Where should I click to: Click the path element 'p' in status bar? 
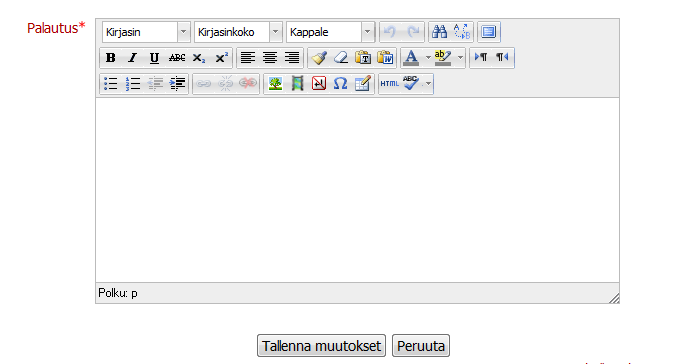pyautogui.click(x=134, y=294)
